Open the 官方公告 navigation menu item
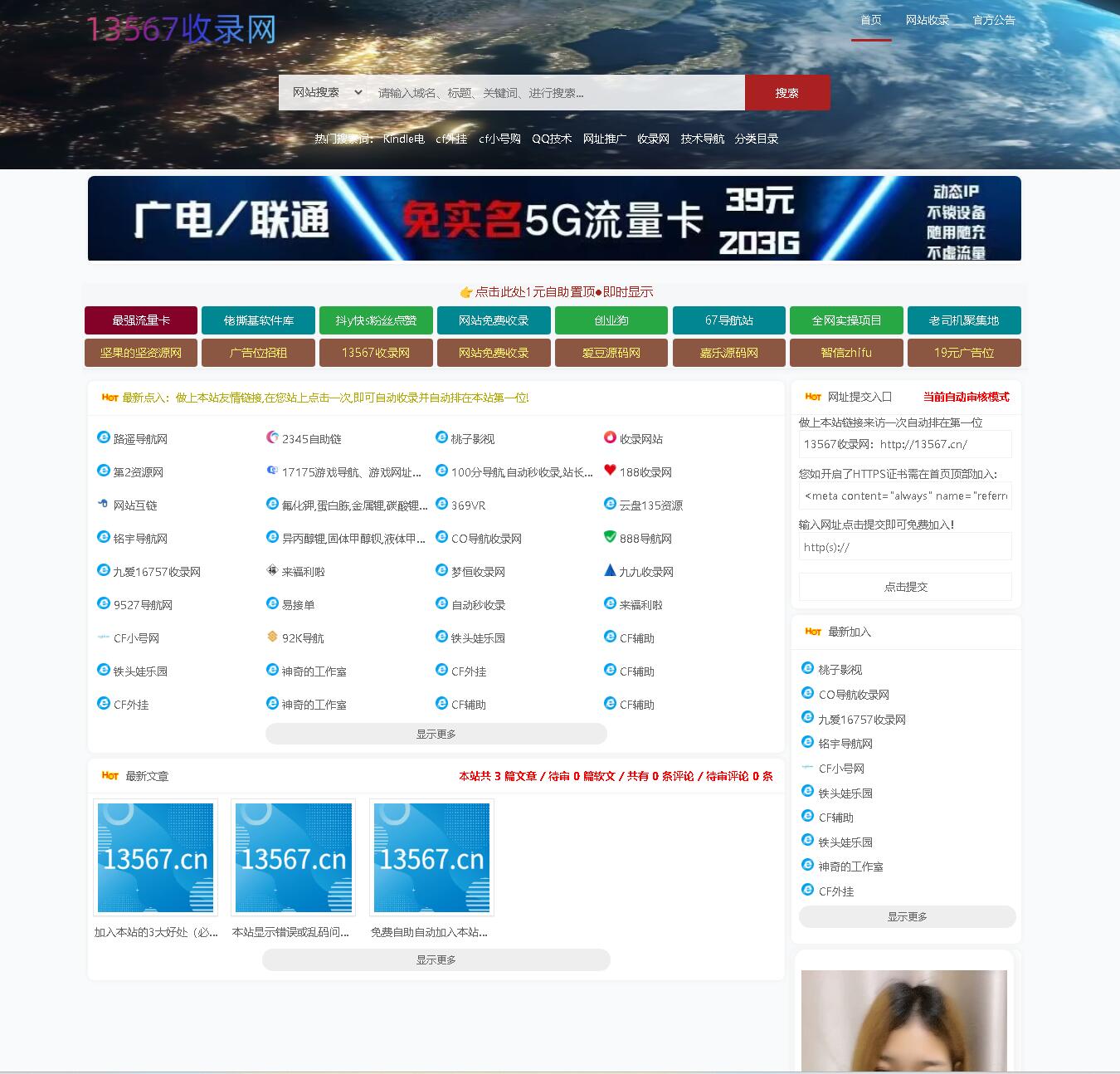The width and height of the screenshot is (1120, 1074). [994, 20]
